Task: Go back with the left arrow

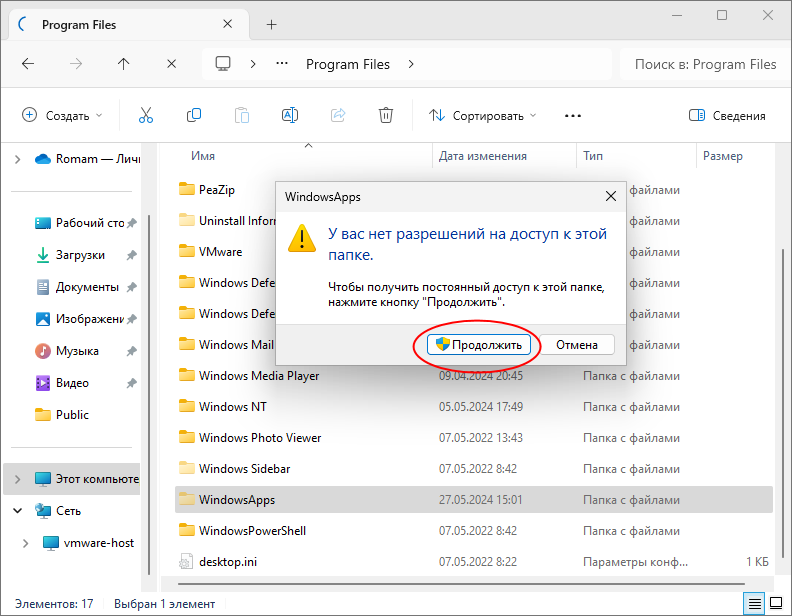Action: 28,64
